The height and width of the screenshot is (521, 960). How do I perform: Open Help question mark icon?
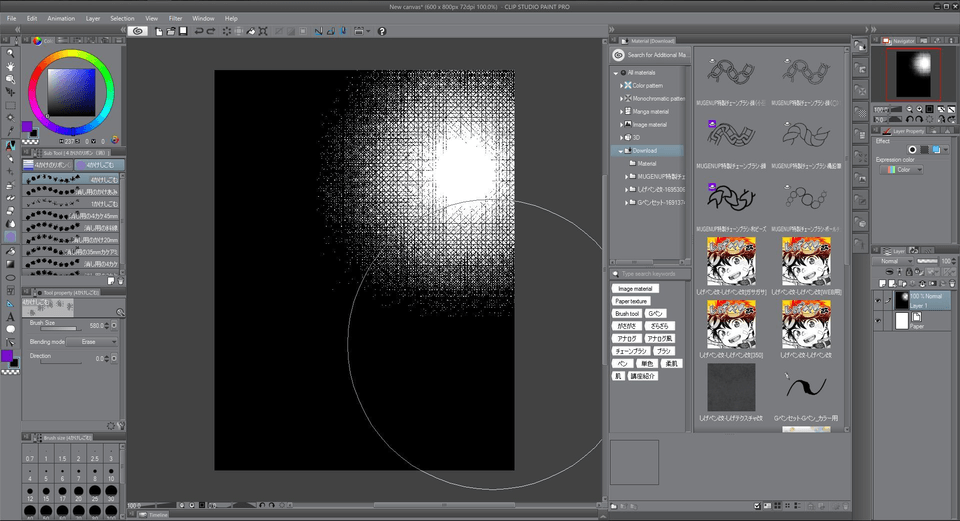tap(382, 31)
